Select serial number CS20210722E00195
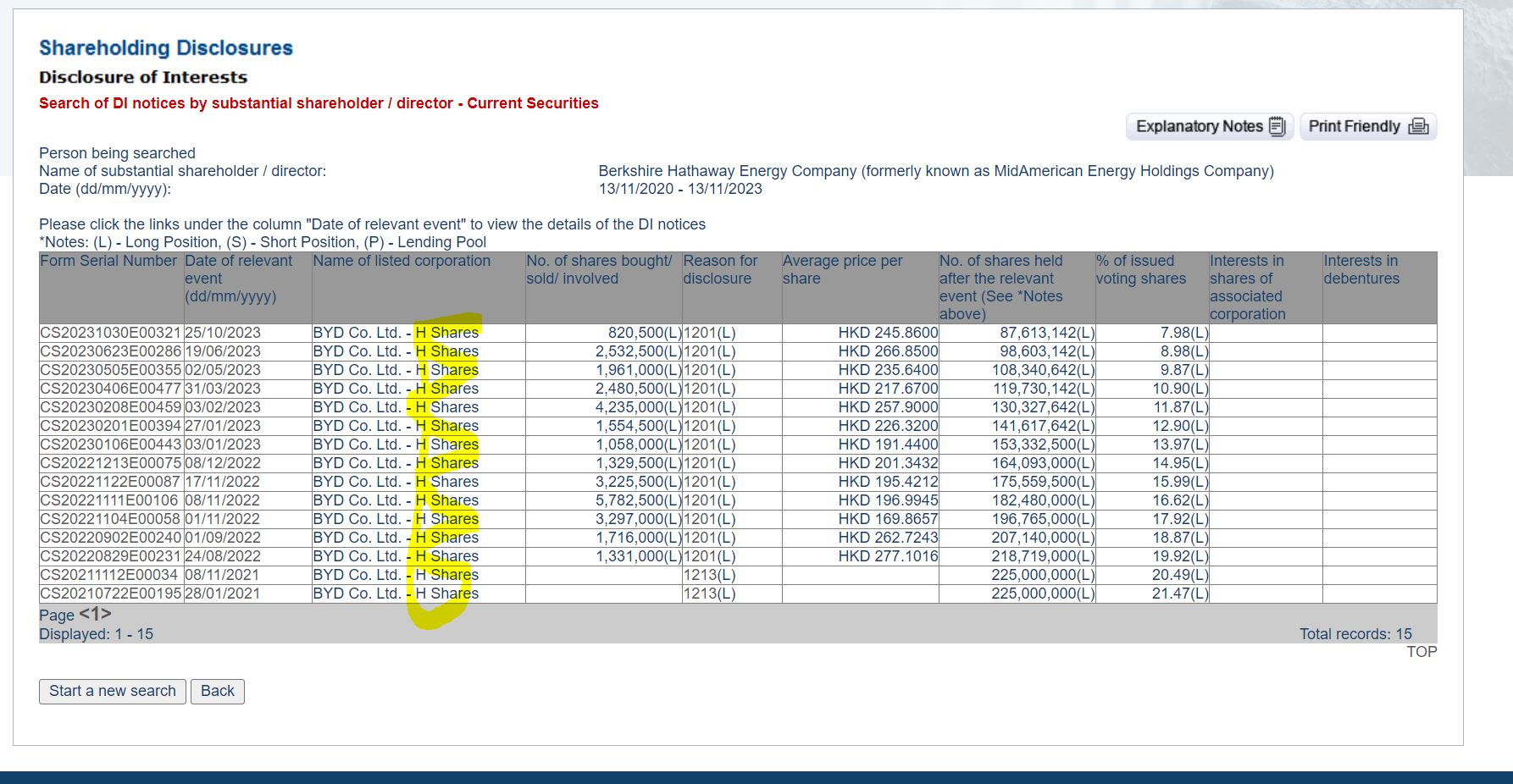1513x784 pixels. coord(111,594)
